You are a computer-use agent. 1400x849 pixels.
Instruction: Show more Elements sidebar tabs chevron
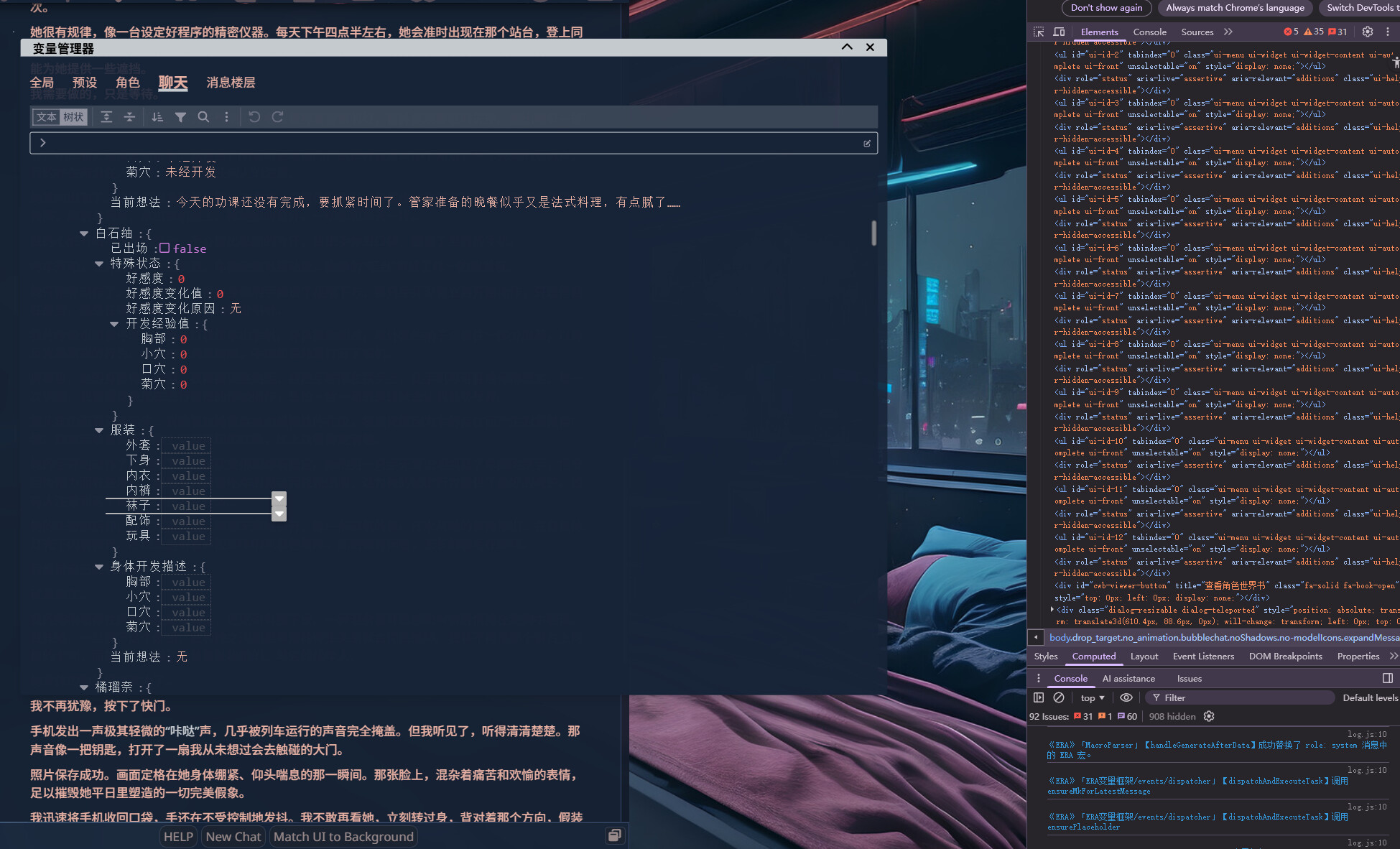coord(1394,656)
